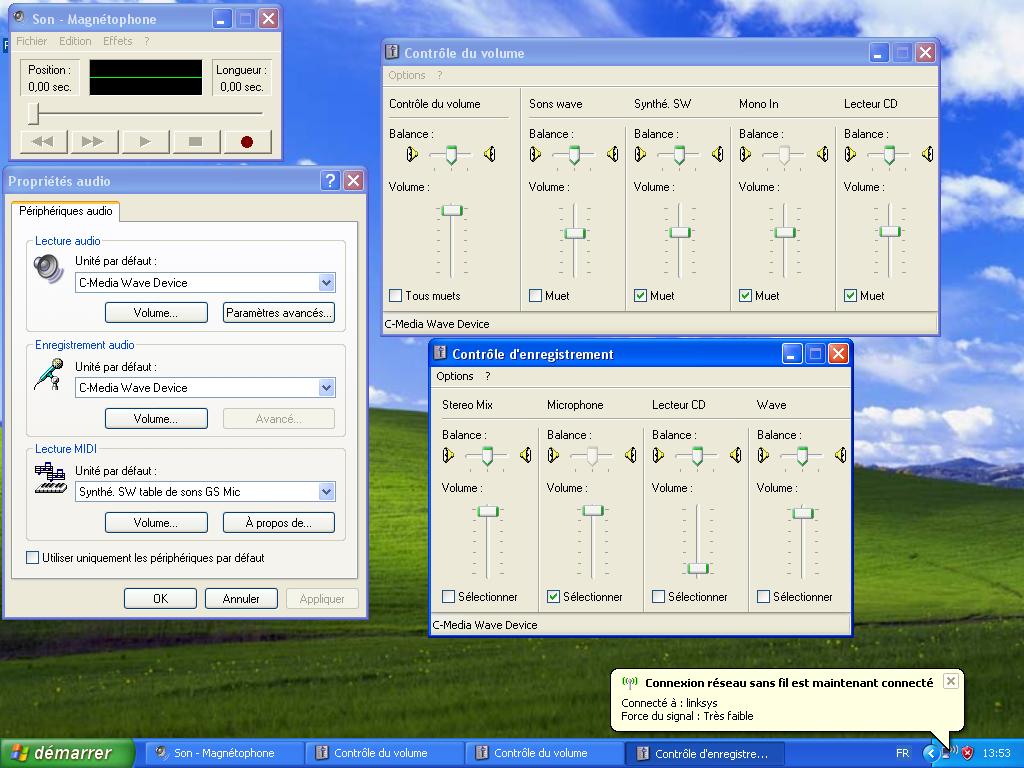The height and width of the screenshot is (768, 1024).
Task: Click the play button in Magnétophone
Action: pyautogui.click(x=145, y=142)
